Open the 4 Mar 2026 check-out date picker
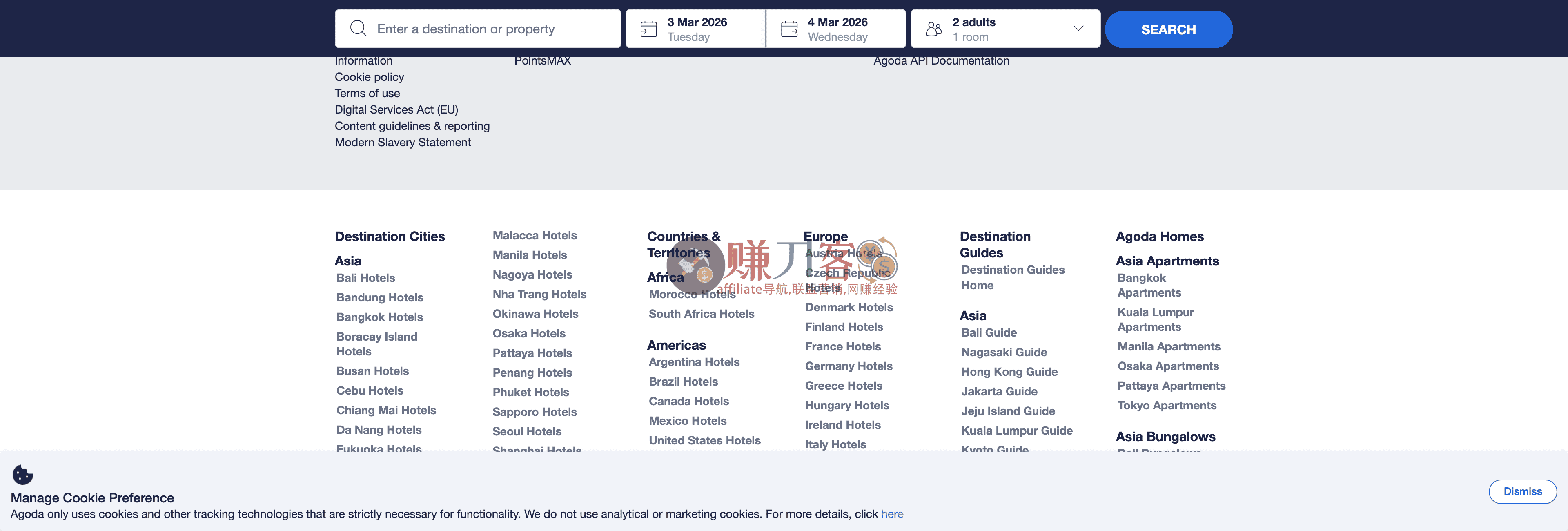1568x531 pixels. pos(837,29)
